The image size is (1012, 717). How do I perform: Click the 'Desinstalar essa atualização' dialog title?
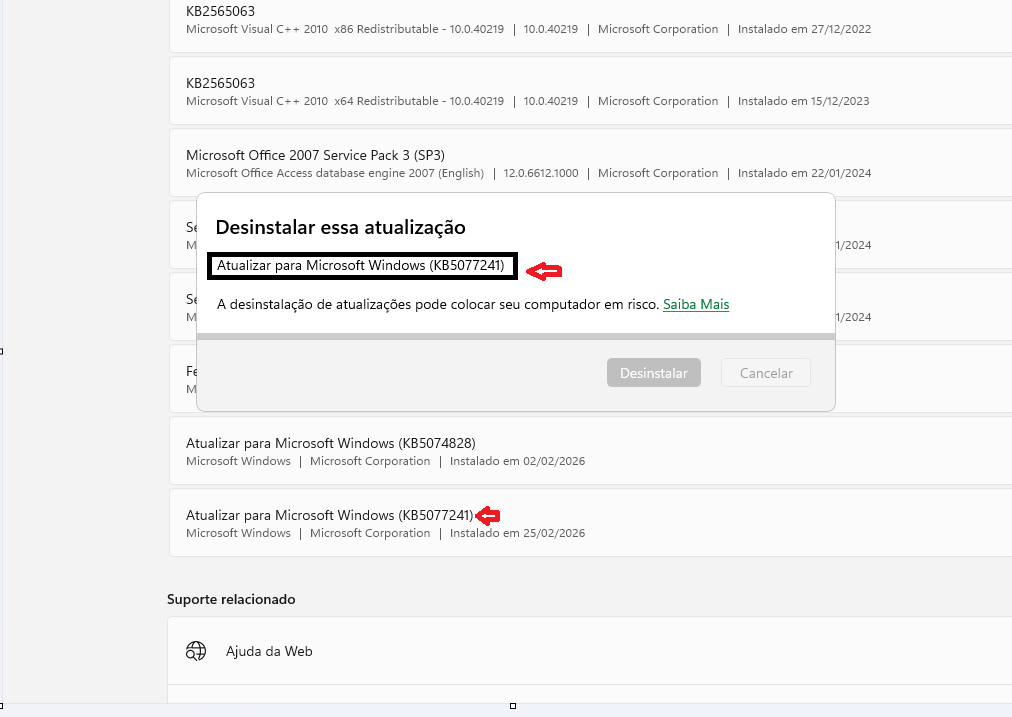coord(340,227)
